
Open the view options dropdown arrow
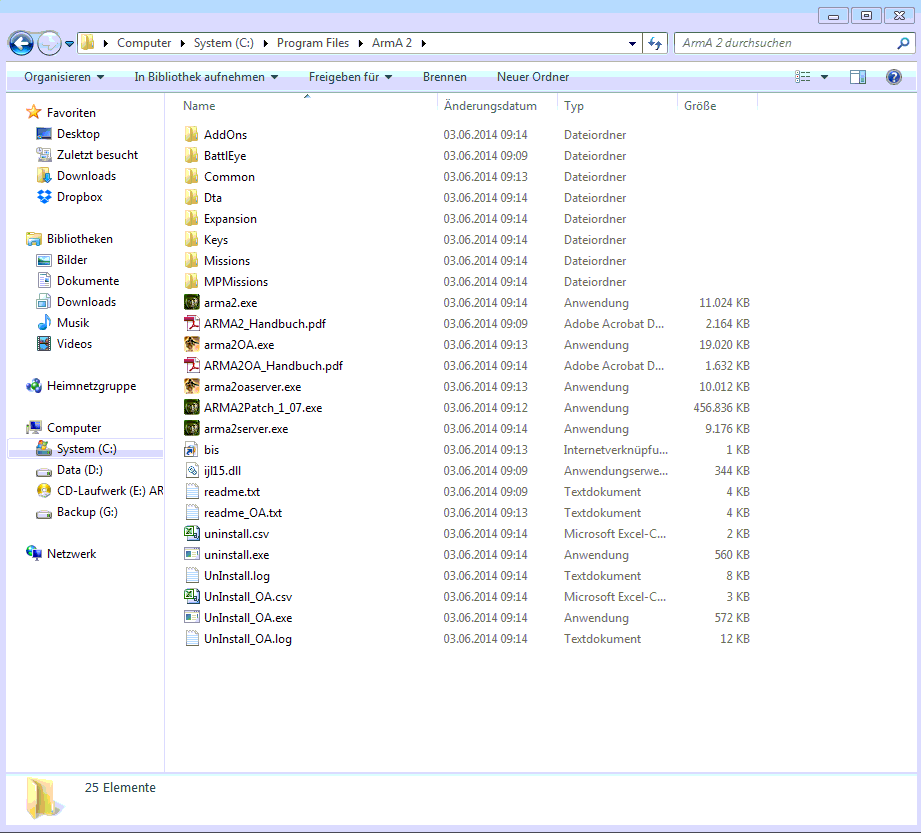click(824, 77)
